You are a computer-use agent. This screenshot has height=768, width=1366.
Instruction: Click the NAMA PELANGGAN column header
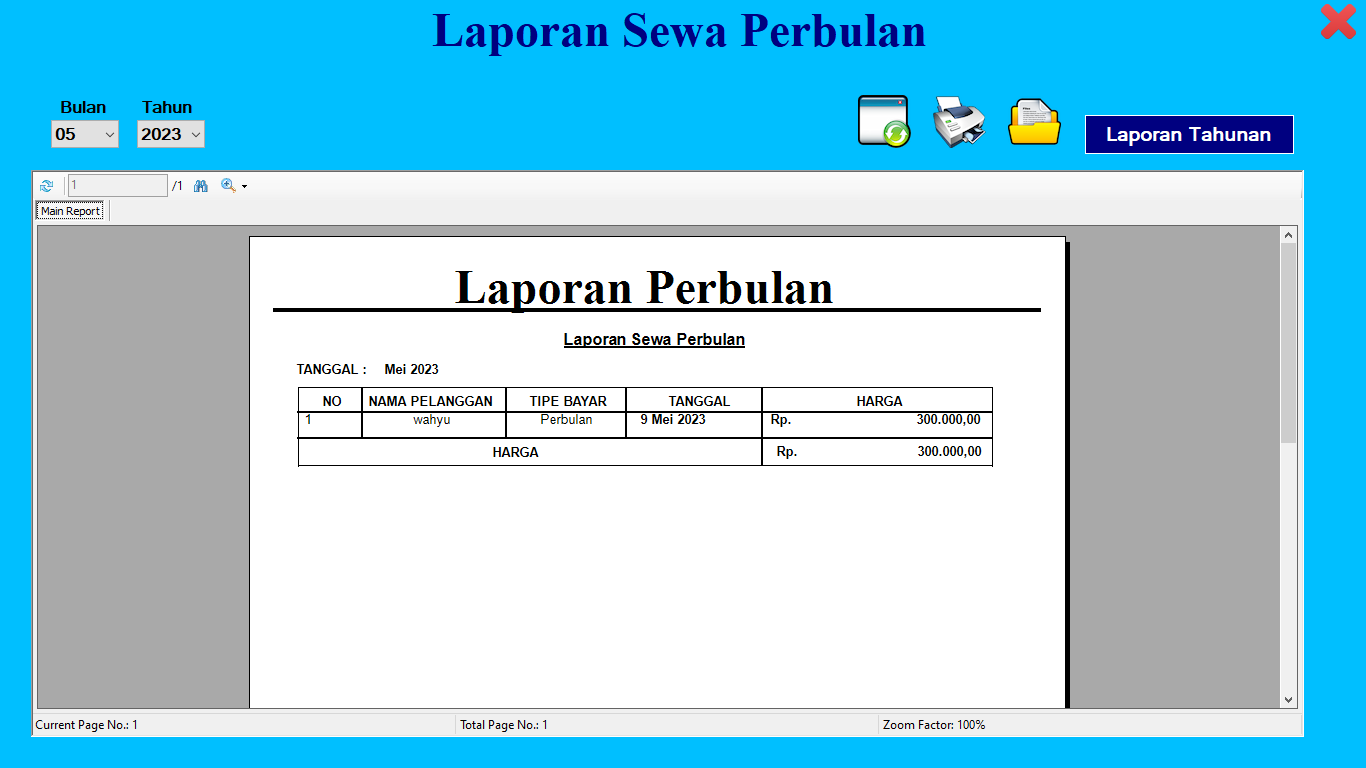[431, 401]
